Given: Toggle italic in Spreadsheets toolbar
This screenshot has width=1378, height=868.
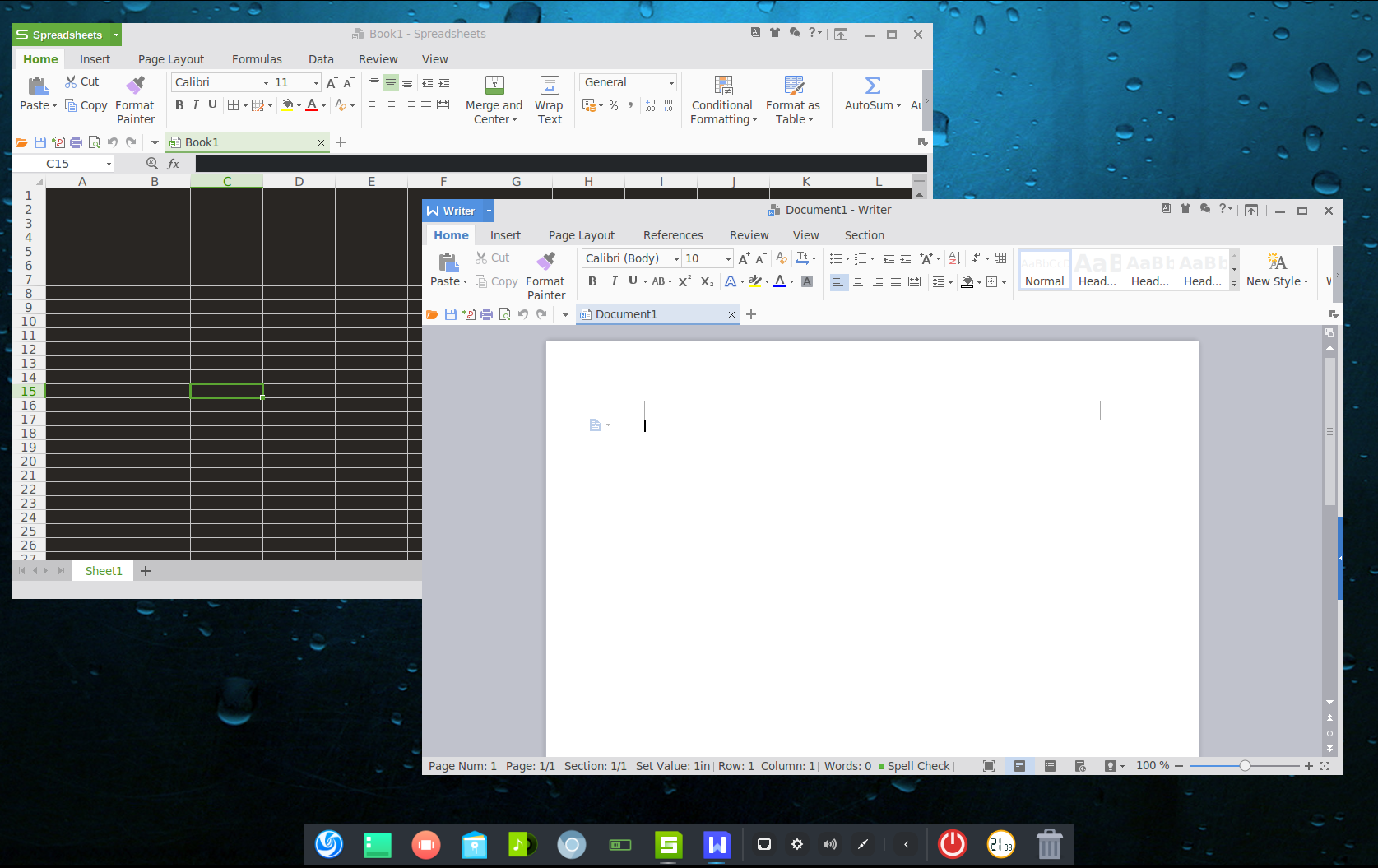Looking at the screenshot, I should [196, 105].
